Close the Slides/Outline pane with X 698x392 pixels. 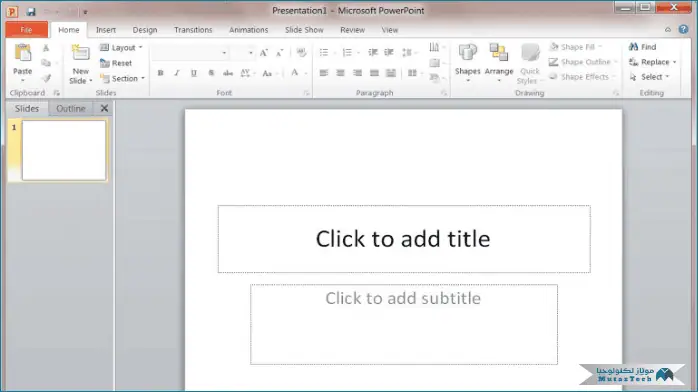coord(104,108)
